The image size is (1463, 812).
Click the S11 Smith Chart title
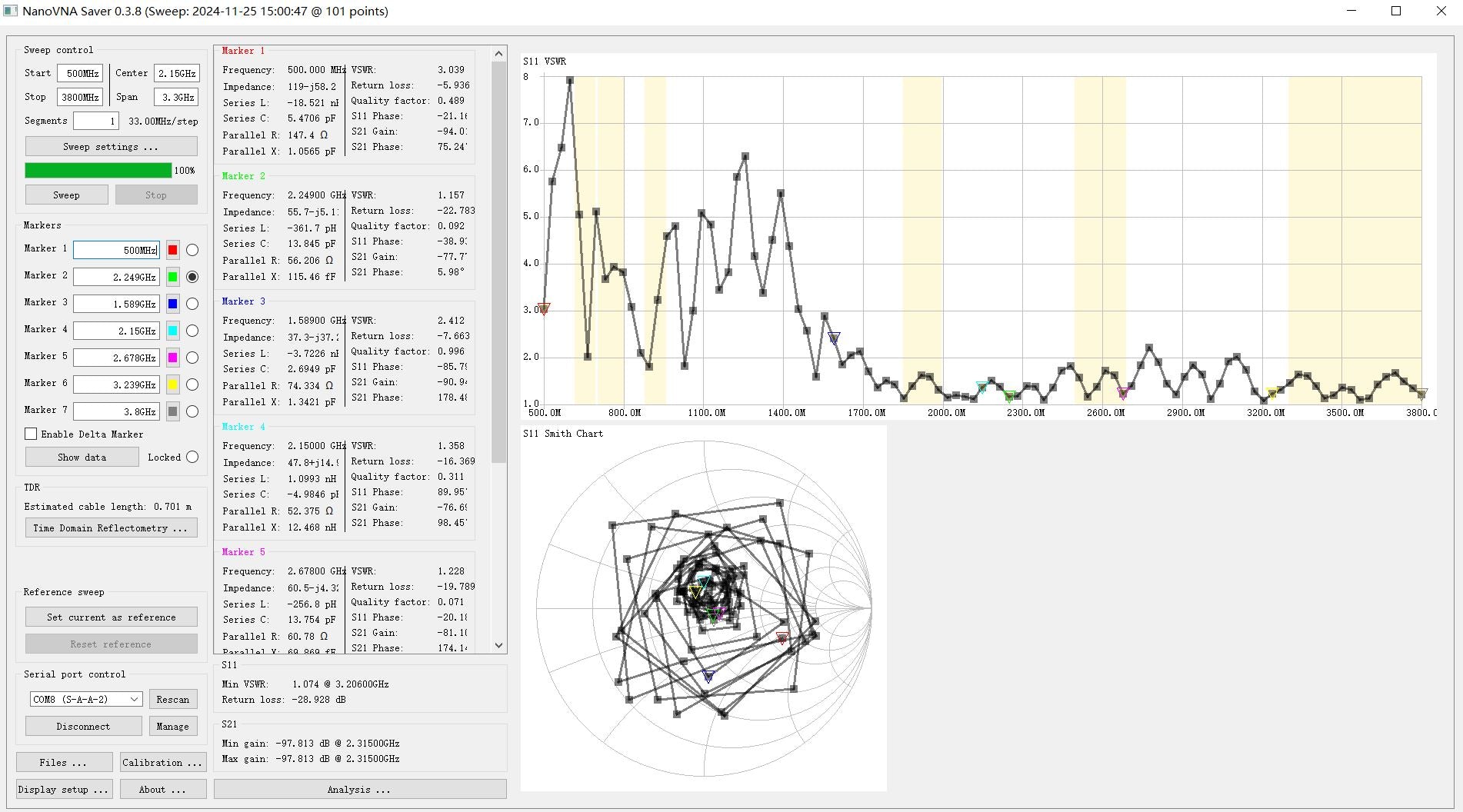coord(563,434)
